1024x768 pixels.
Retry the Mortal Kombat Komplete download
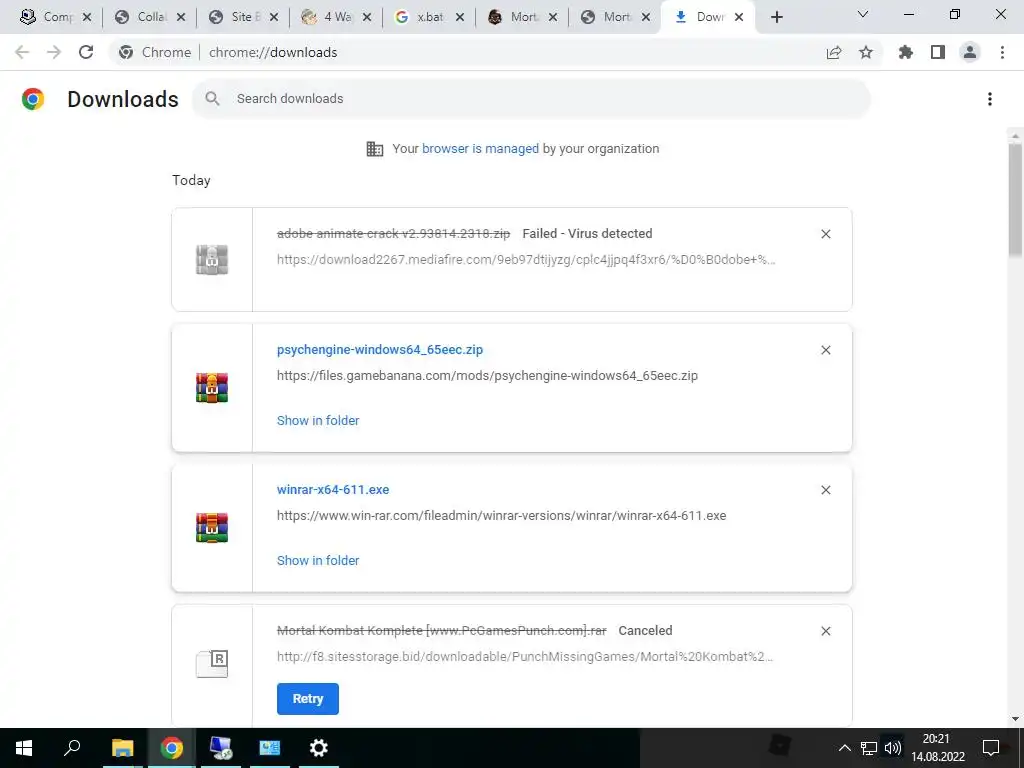point(308,699)
